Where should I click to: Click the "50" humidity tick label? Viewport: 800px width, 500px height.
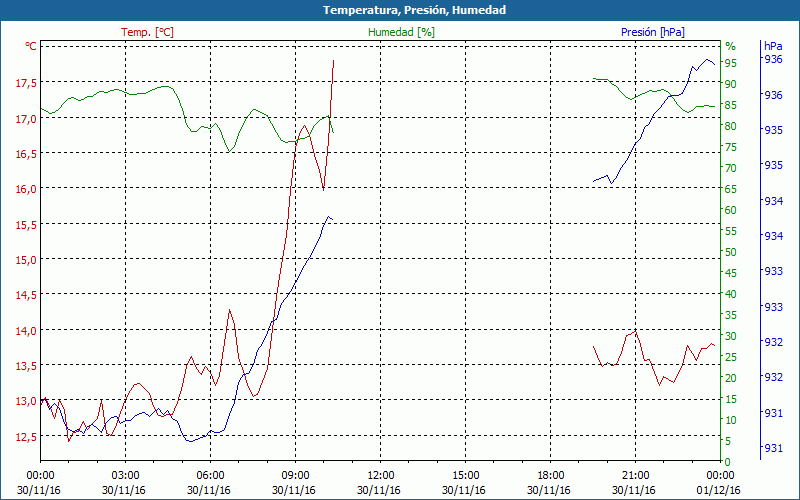click(x=731, y=252)
